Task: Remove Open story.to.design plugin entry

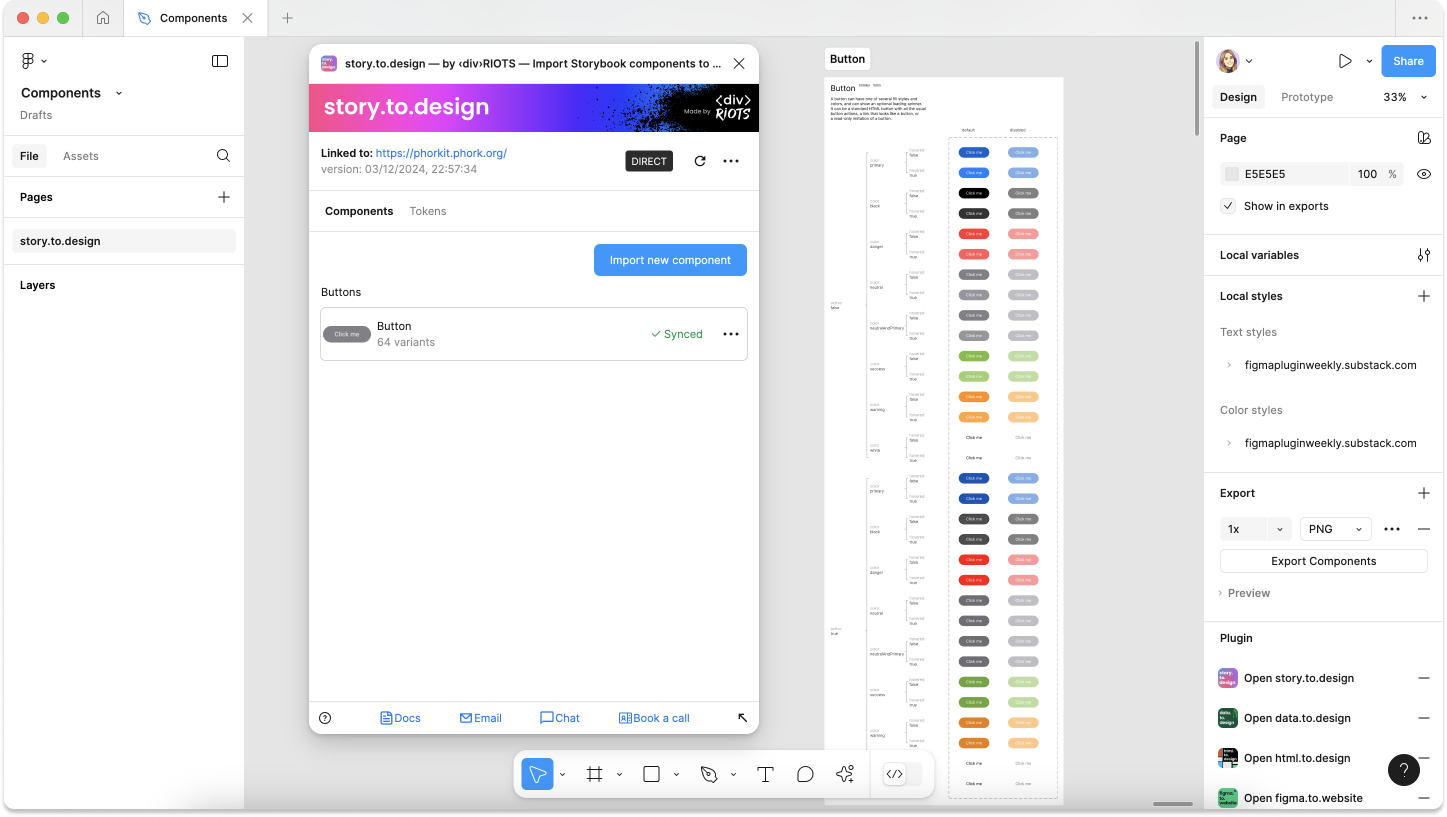Action: (1424, 678)
